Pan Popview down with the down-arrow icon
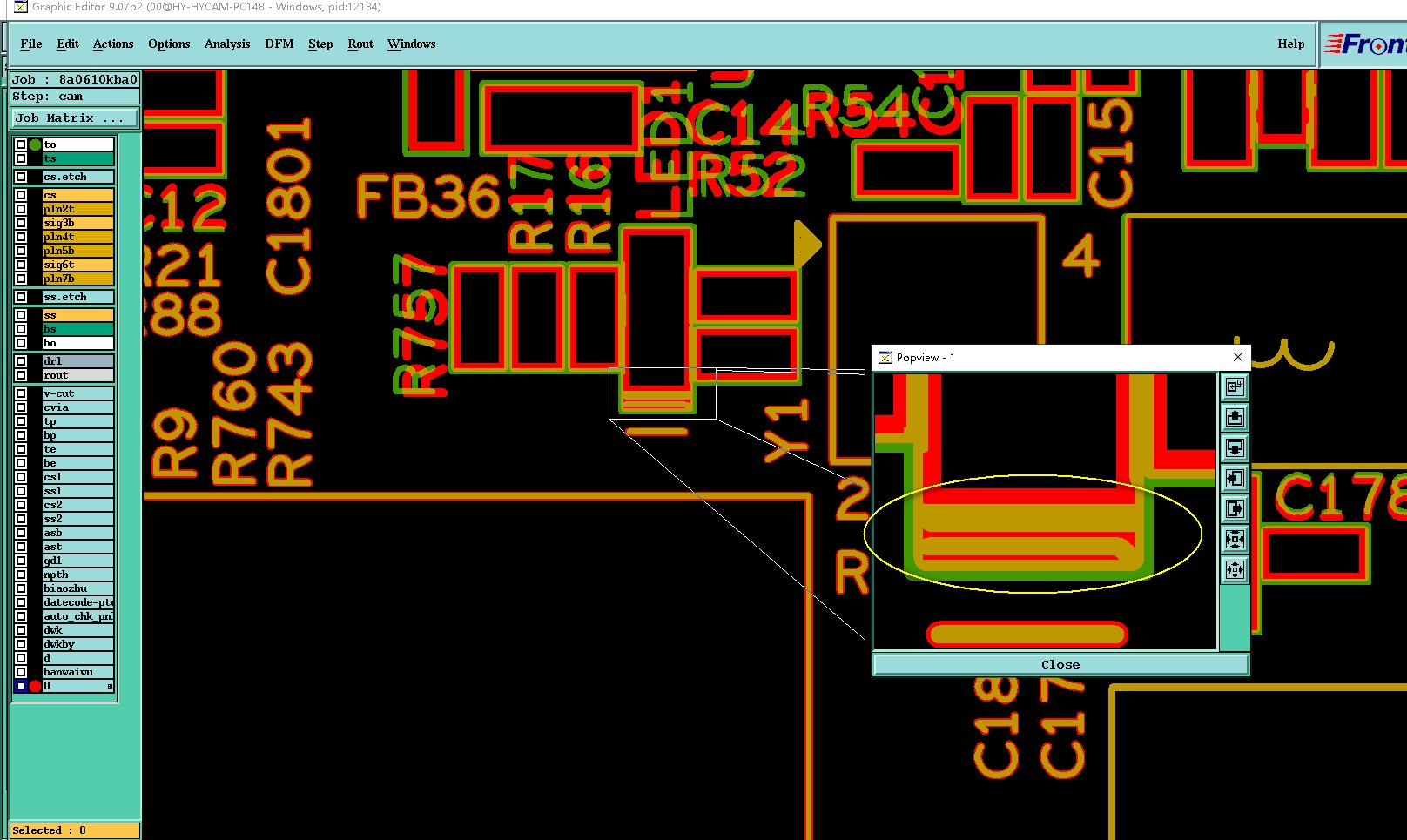This screenshot has height=840, width=1407. (1235, 447)
